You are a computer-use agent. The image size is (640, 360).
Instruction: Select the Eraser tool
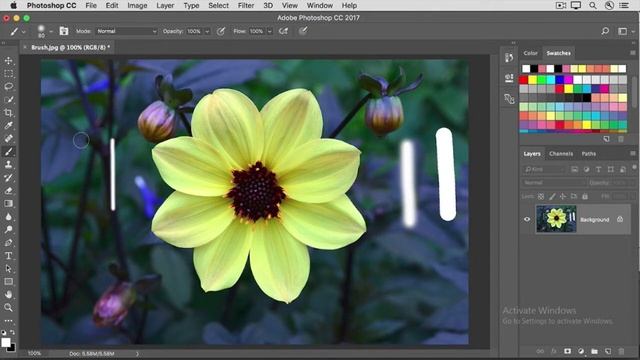[x=9, y=191]
